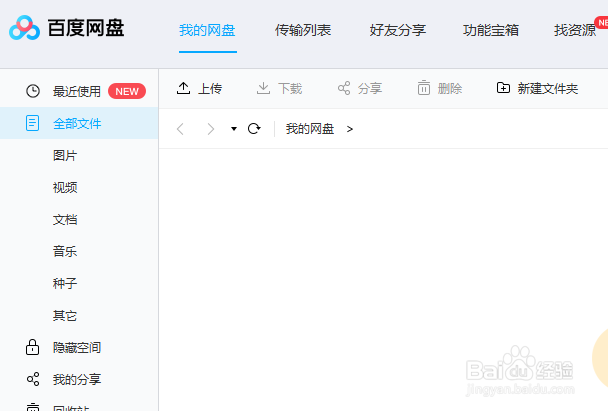The width and height of the screenshot is (608, 411).
Task: Open the navigation history dropdown arrow
Action: coord(234,129)
